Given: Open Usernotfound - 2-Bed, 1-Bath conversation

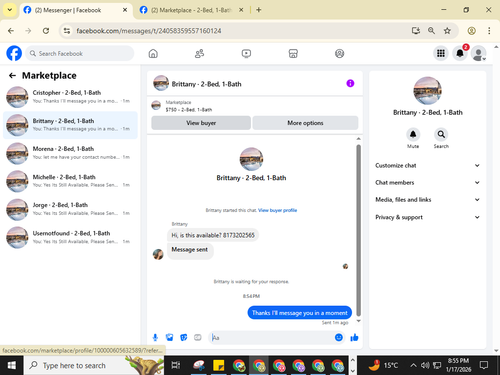Looking at the screenshot, I should pos(70,237).
